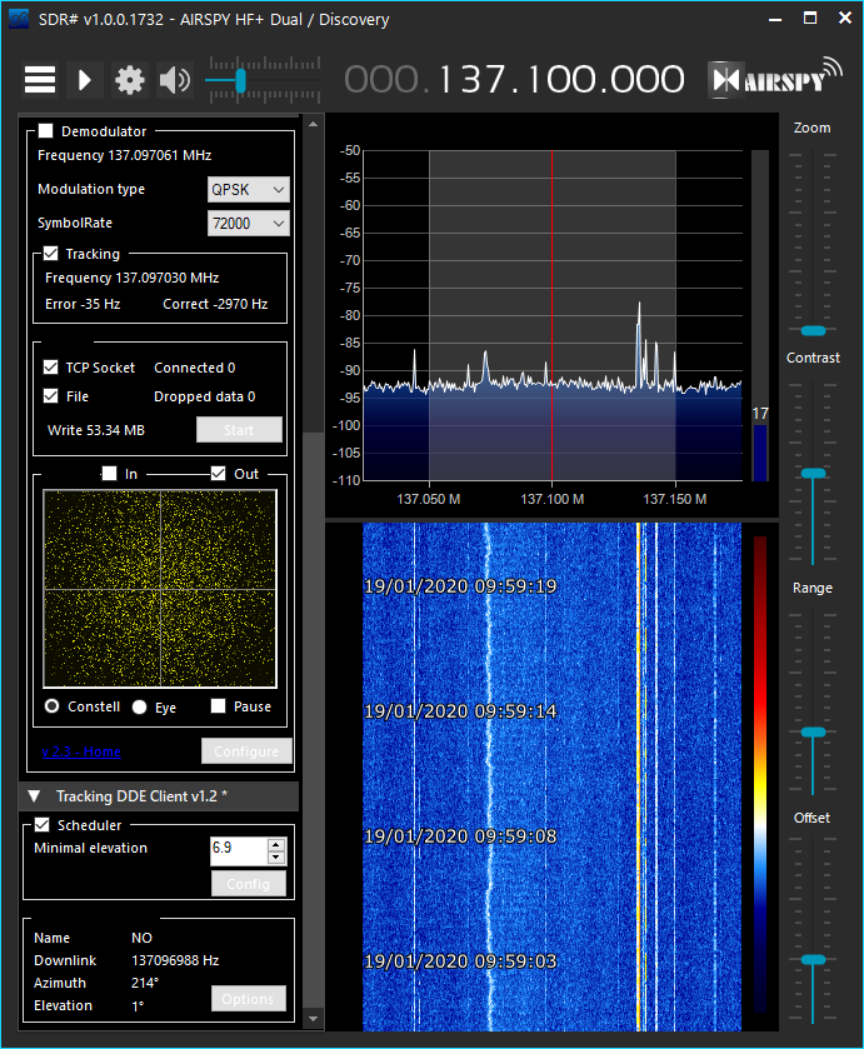Open the v 2.3 - Home link
Screen dimensions: 864x1049
(81, 751)
